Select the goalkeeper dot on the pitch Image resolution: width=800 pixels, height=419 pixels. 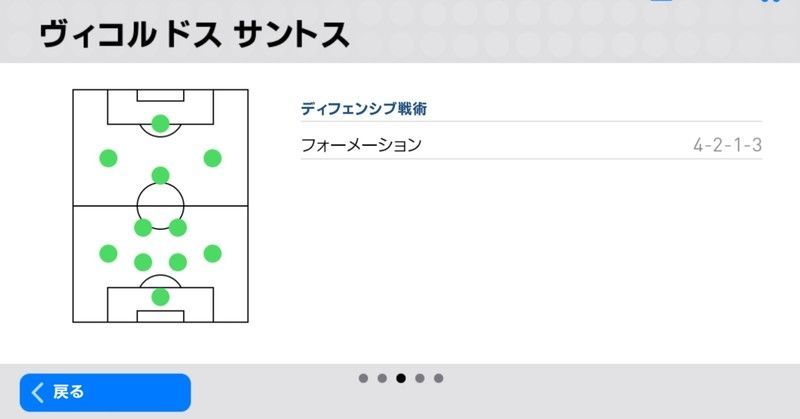click(160, 297)
